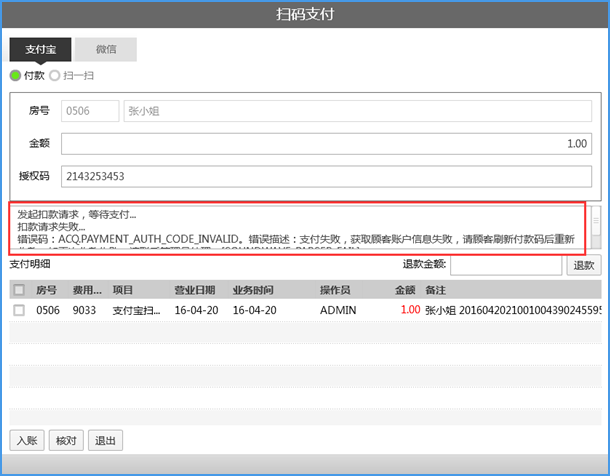The image size is (610, 476).
Task: Sort by 房号 column header
Action: click(x=46, y=290)
